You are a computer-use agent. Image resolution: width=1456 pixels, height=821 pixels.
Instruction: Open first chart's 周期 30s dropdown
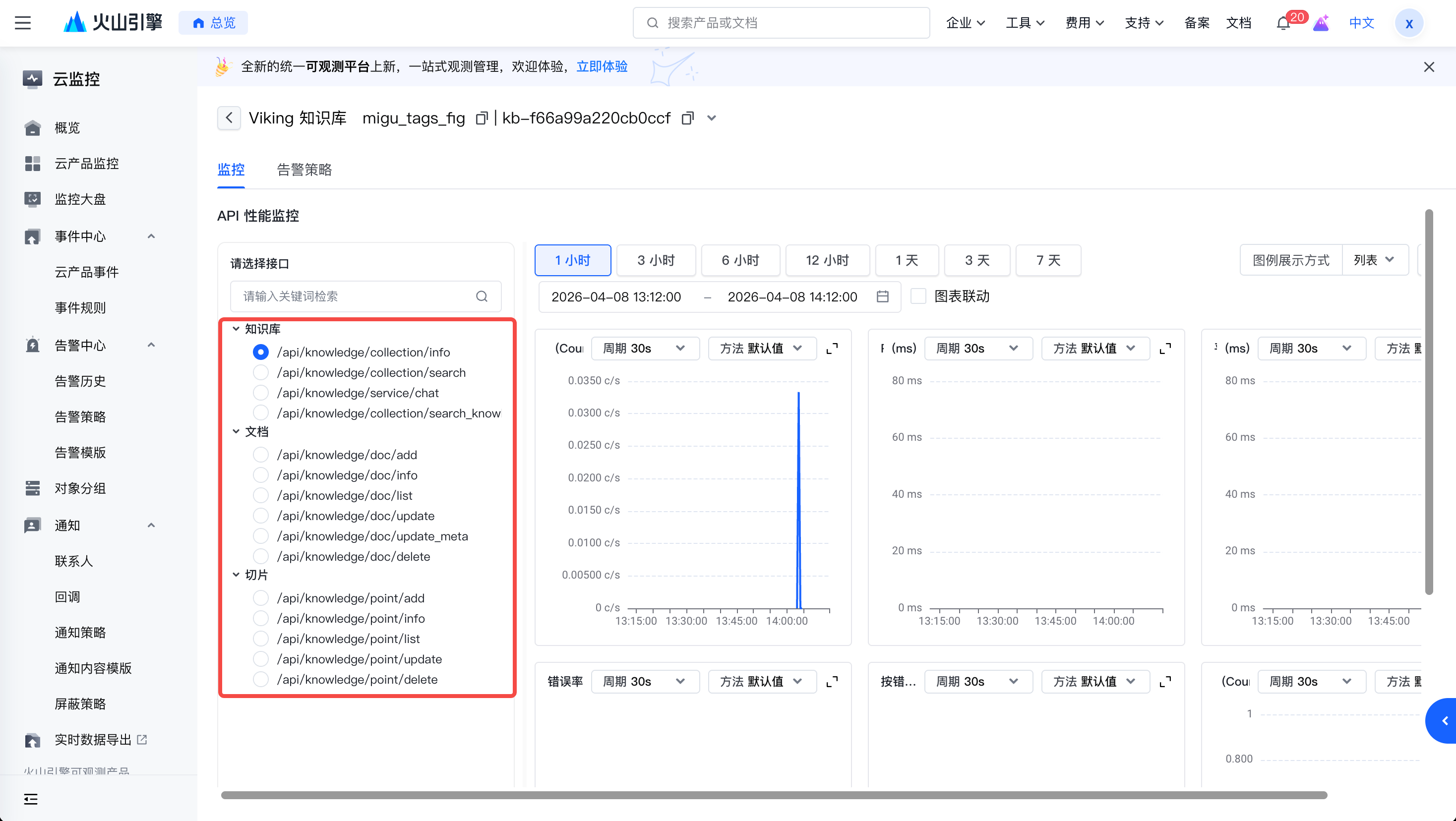pyautogui.click(x=644, y=349)
